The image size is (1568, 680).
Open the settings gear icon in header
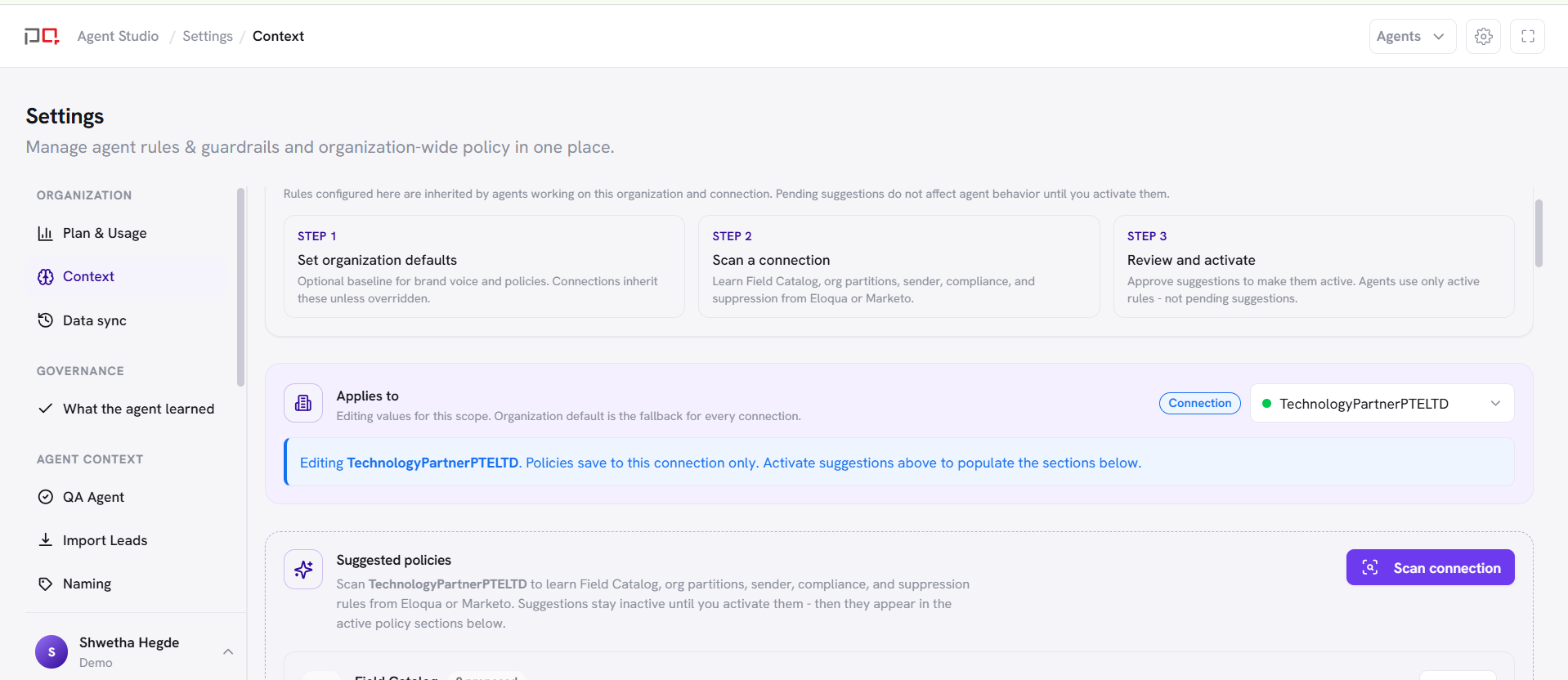[x=1484, y=36]
